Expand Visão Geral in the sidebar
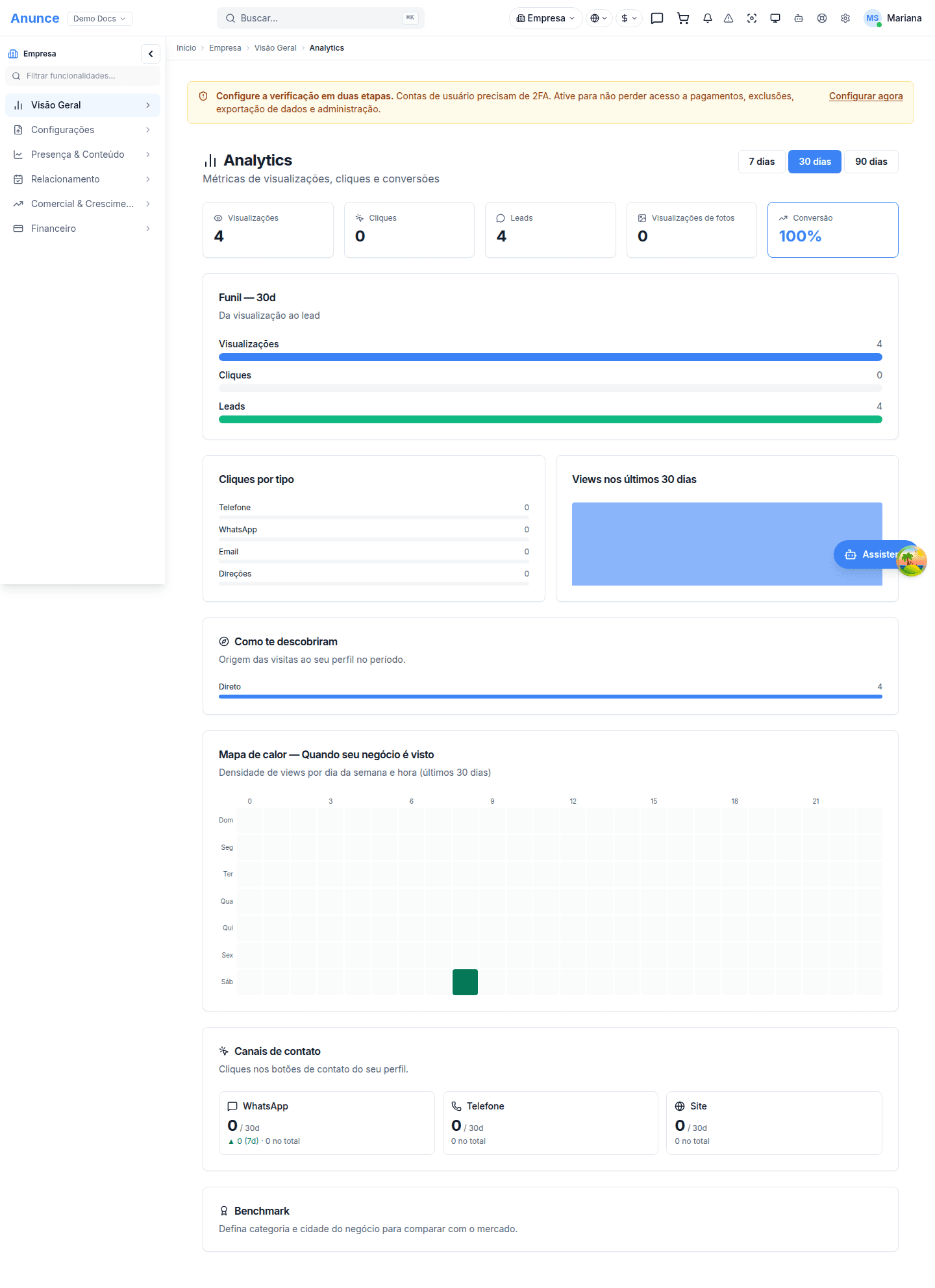 point(82,105)
